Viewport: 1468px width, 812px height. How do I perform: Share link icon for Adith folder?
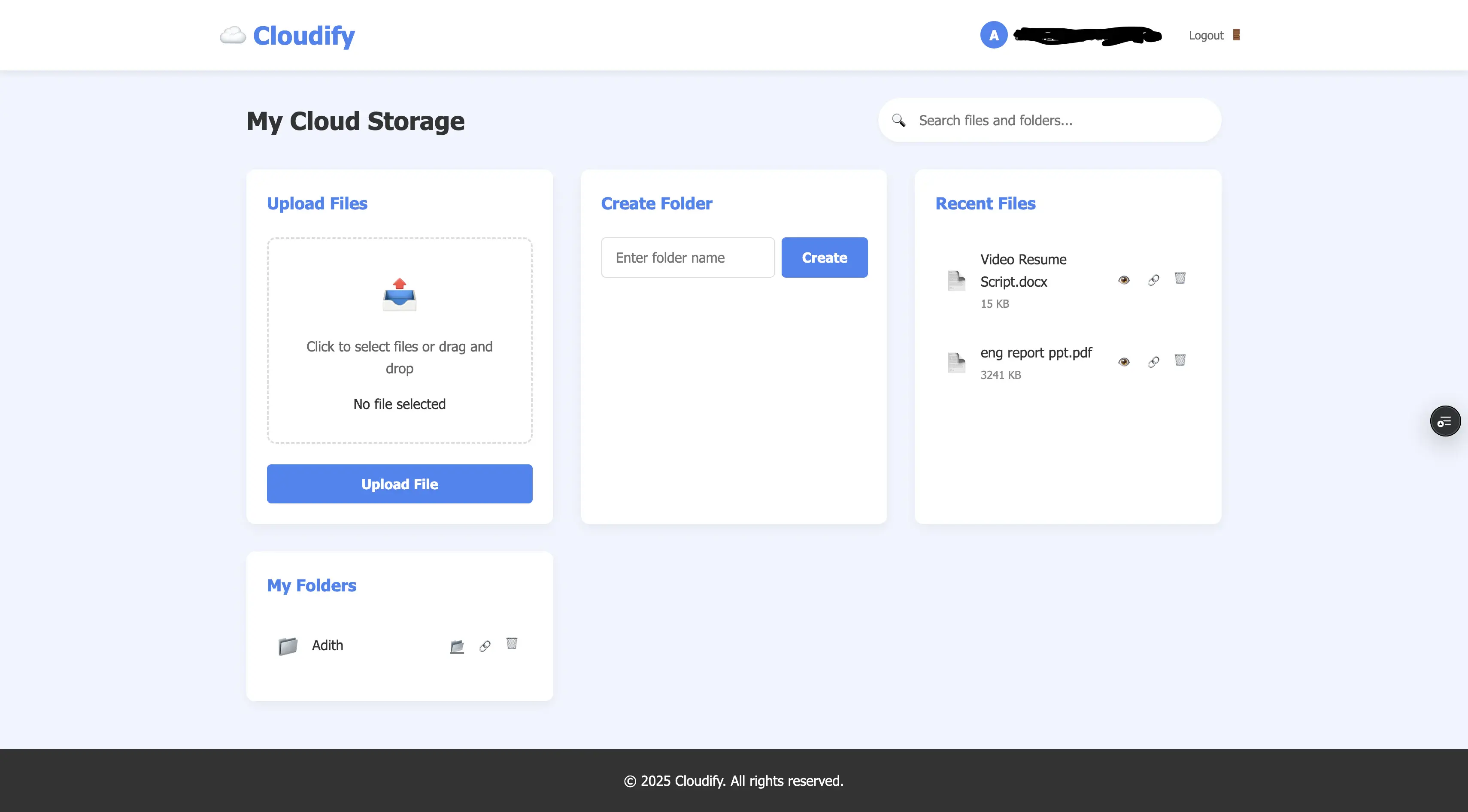click(485, 646)
